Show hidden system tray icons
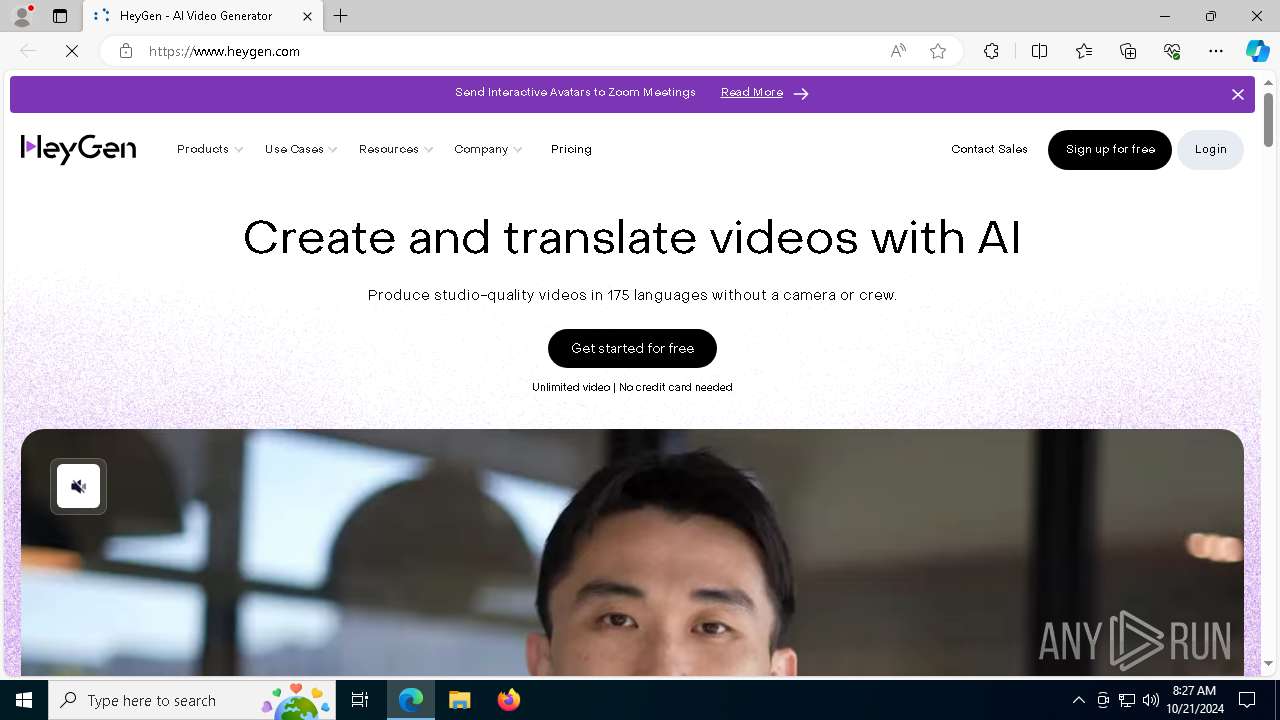1280x720 pixels. click(1078, 700)
